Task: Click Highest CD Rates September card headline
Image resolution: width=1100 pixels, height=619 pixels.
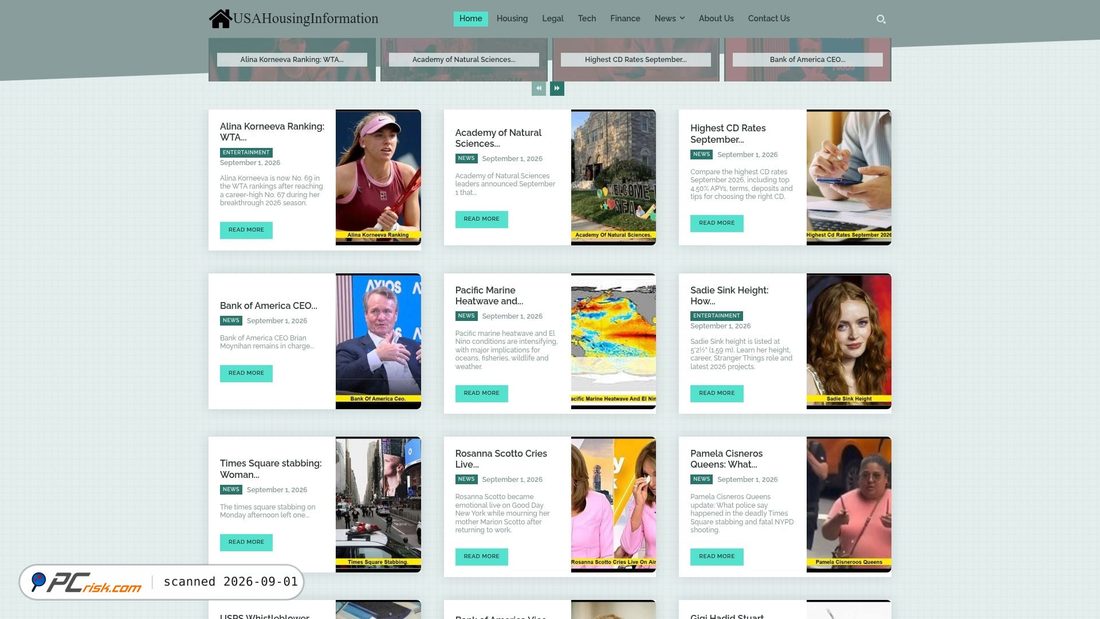Action: click(728, 134)
